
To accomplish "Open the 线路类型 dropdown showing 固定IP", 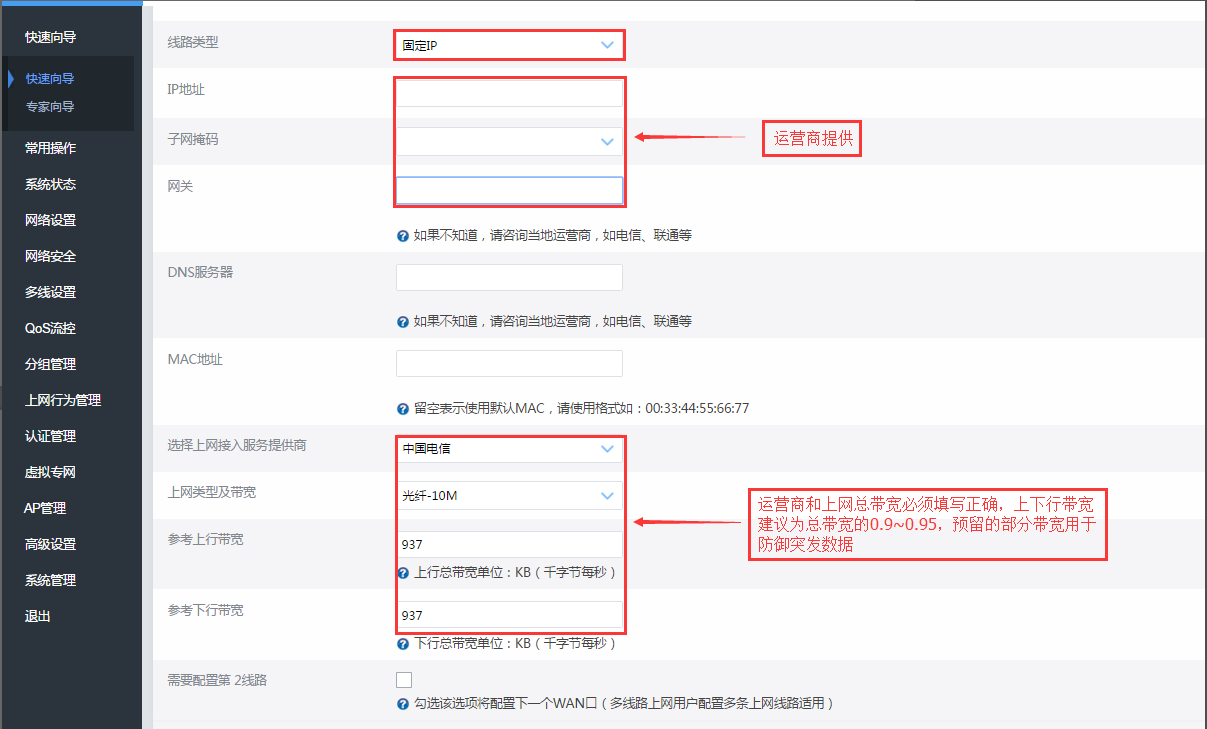I will [x=508, y=45].
